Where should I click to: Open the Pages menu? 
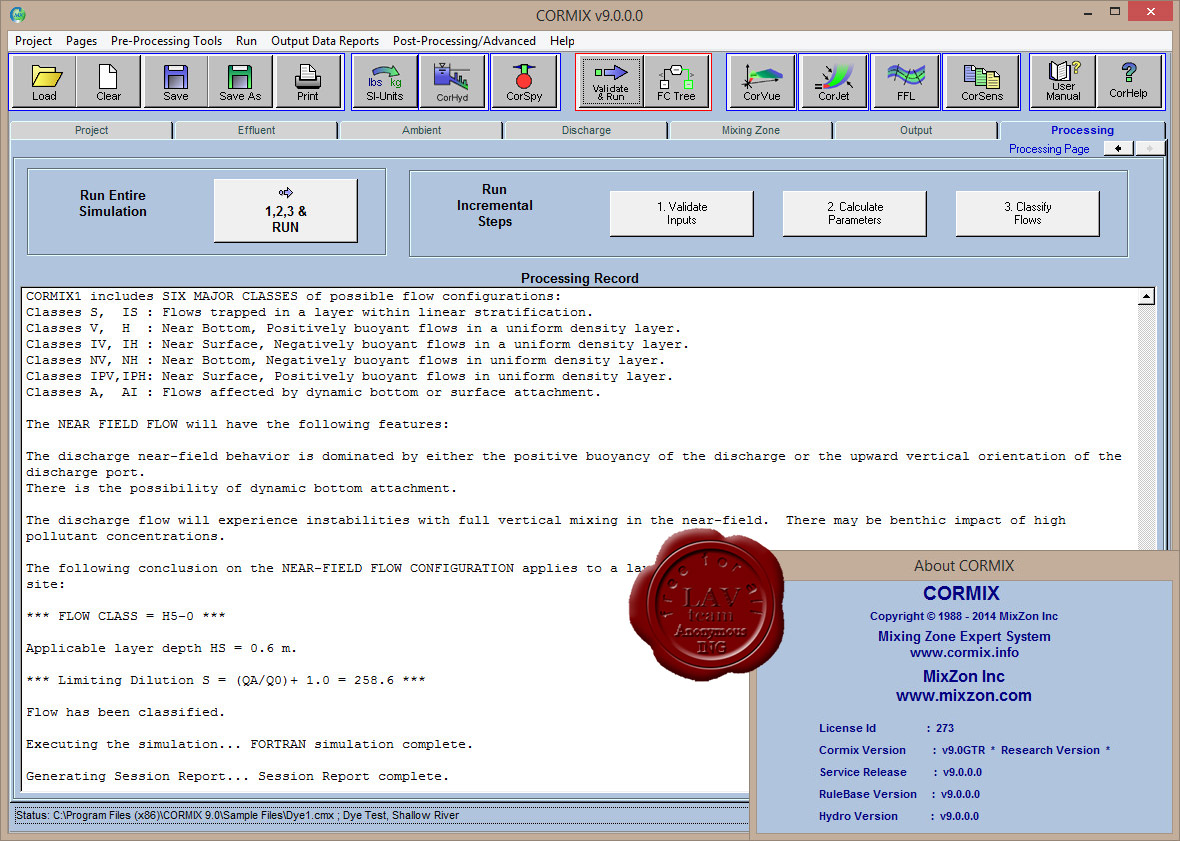coord(81,41)
